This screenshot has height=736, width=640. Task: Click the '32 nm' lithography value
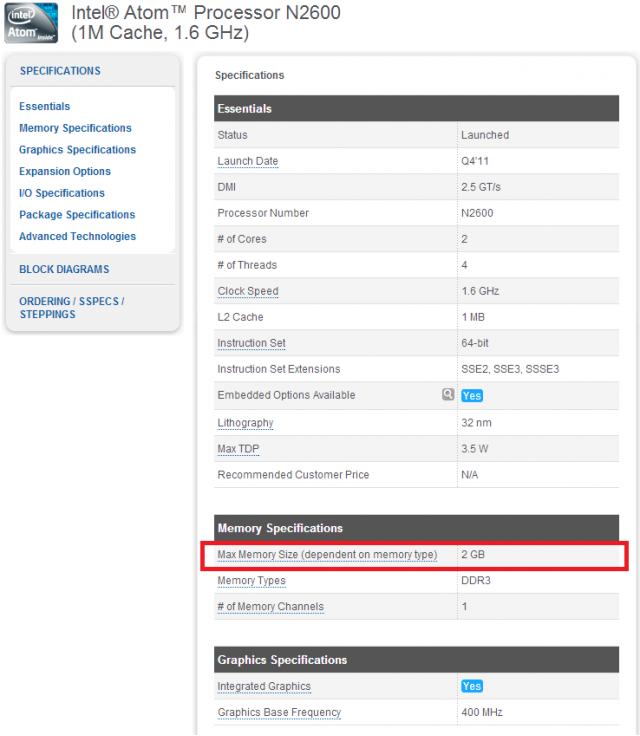[476, 423]
